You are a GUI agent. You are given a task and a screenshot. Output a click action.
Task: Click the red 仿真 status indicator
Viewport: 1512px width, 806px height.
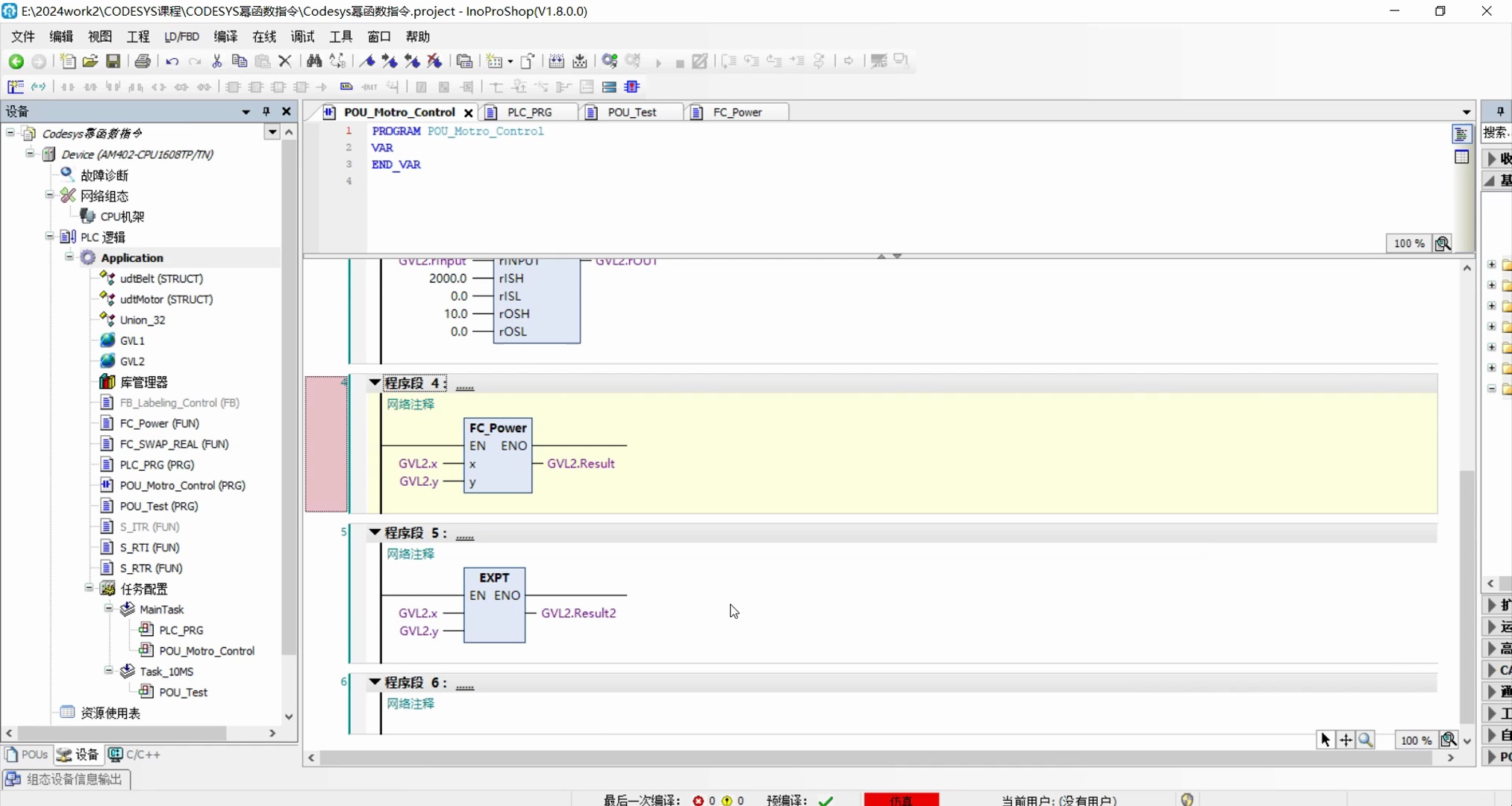(901, 800)
